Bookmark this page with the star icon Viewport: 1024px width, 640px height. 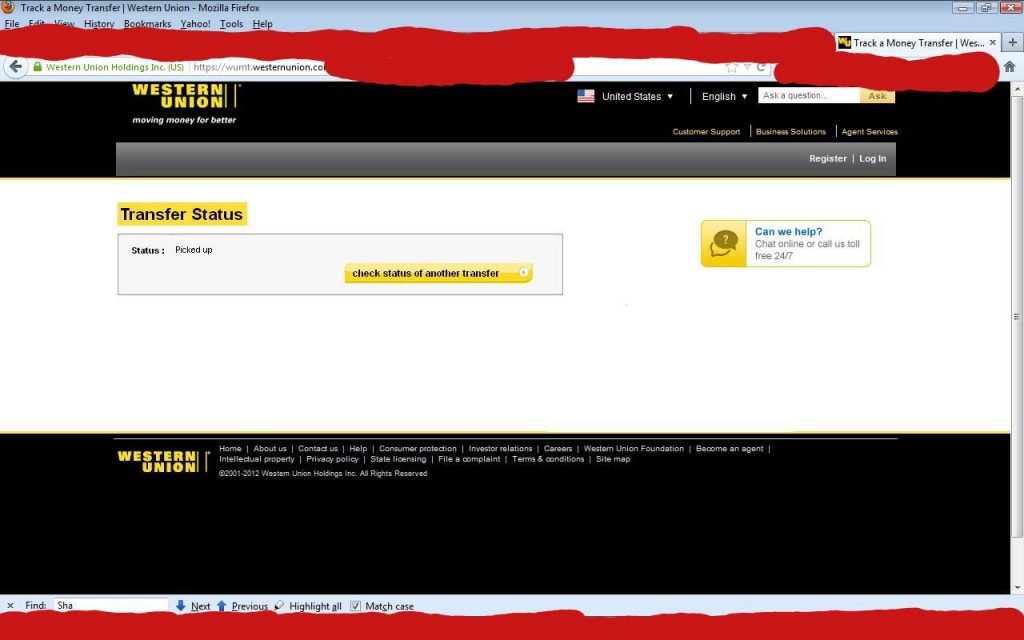(731, 67)
